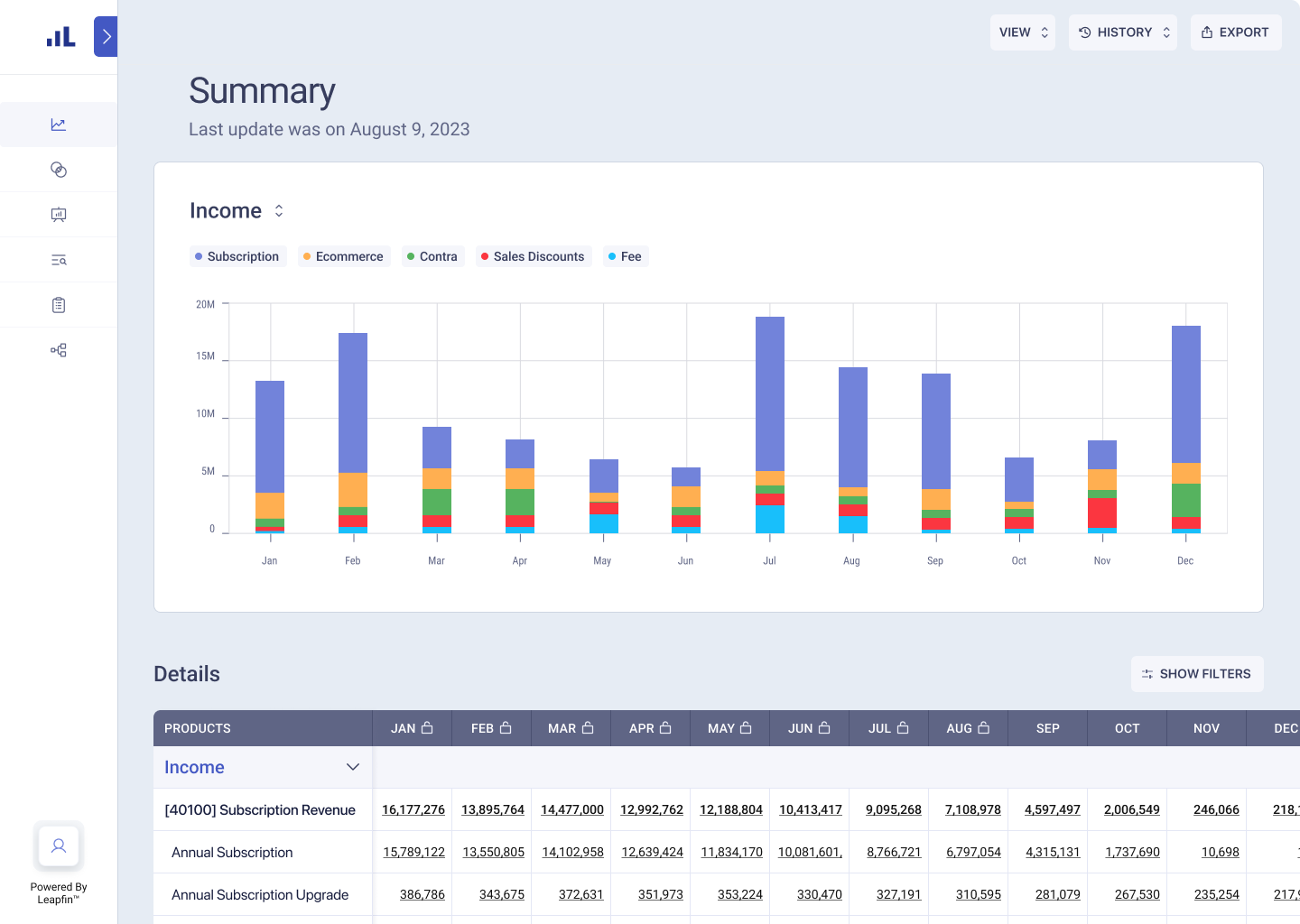Collapse the Income group in the Details table

pyautogui.click(x=352, y=767)
